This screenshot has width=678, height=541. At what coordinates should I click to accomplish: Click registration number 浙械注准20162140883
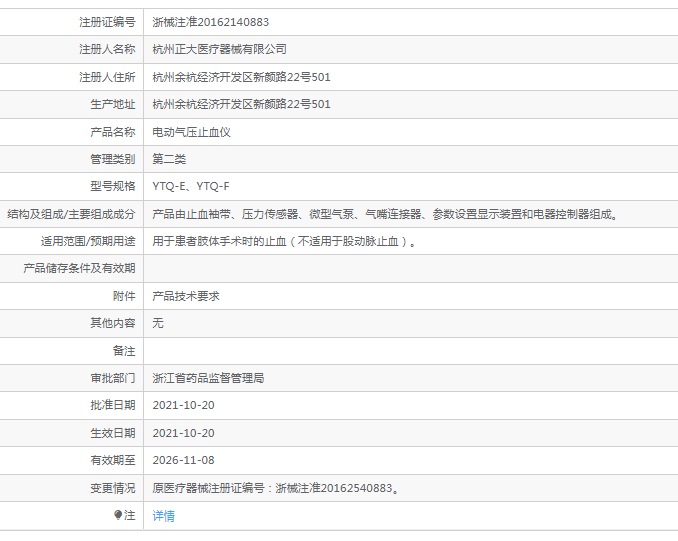[x=210, y=21]
